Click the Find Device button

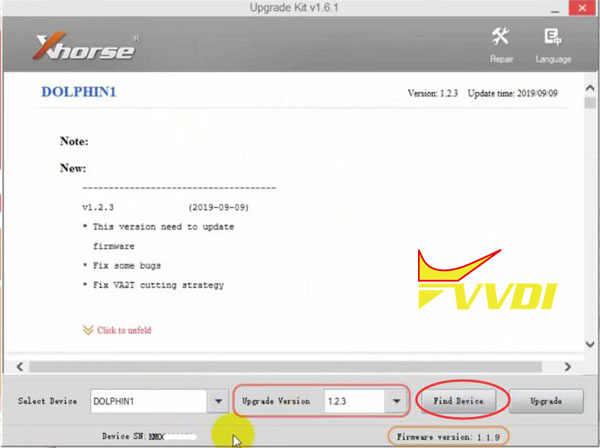[458, 401]
